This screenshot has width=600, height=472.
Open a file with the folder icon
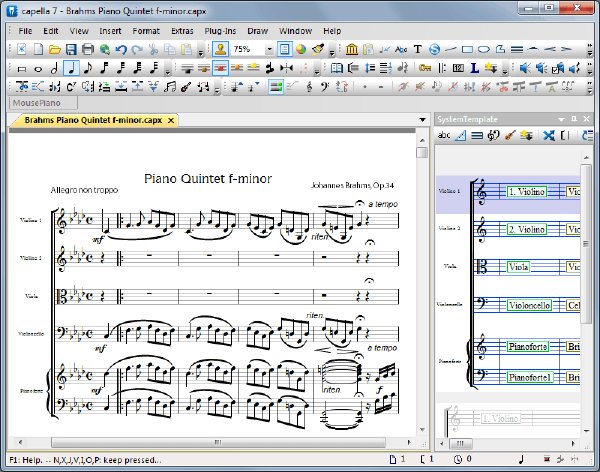coord(55,49)
